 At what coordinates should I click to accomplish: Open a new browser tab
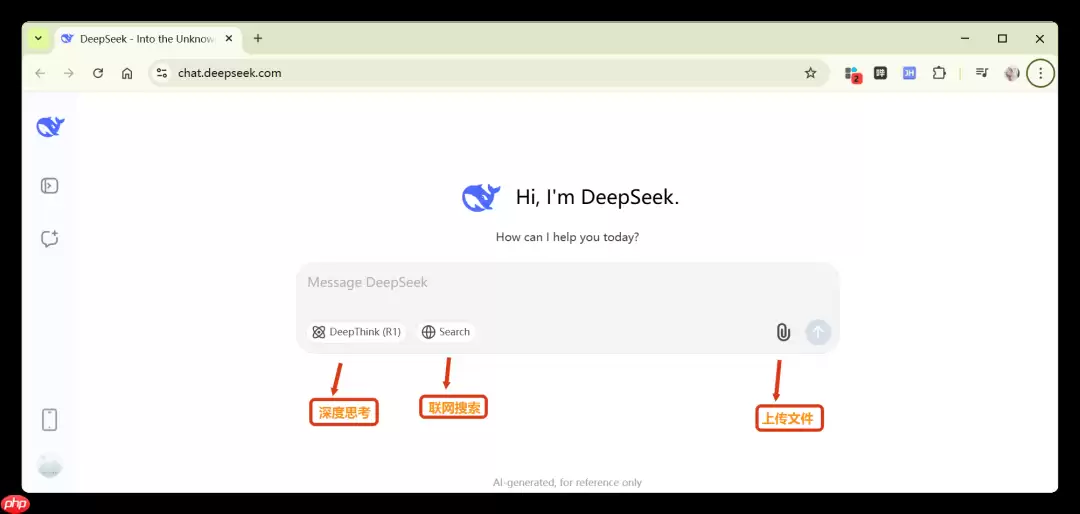coord(258,39)
